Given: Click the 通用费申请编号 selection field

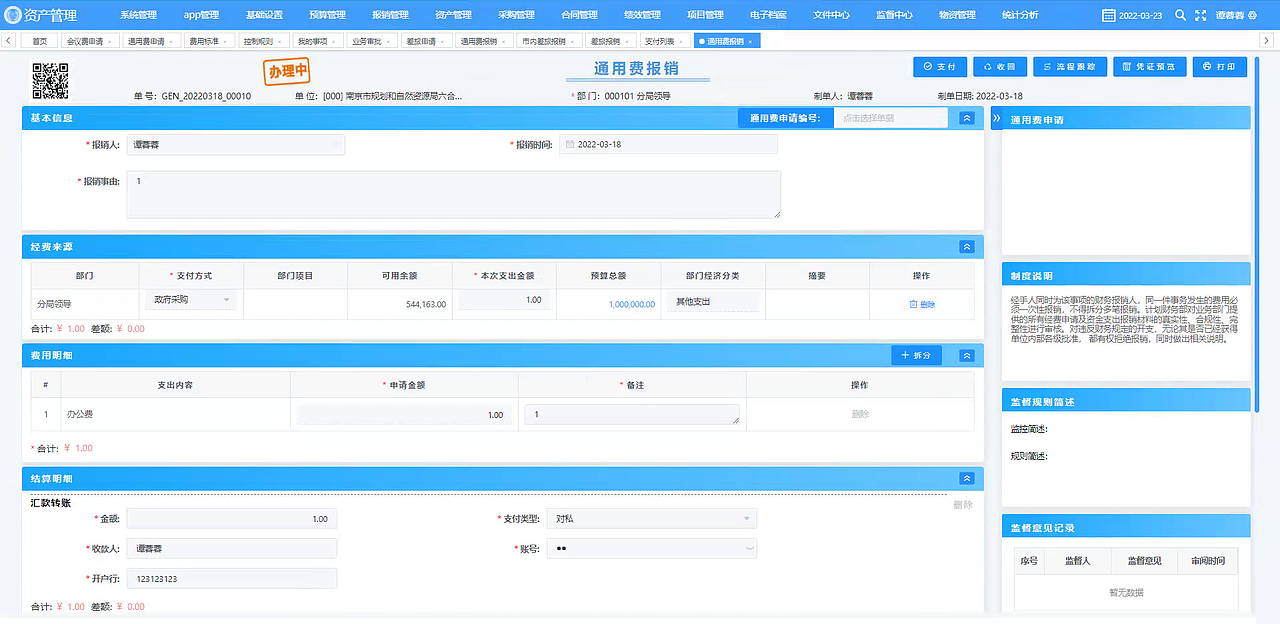Looking at the screenshot, I should [889, 117].
